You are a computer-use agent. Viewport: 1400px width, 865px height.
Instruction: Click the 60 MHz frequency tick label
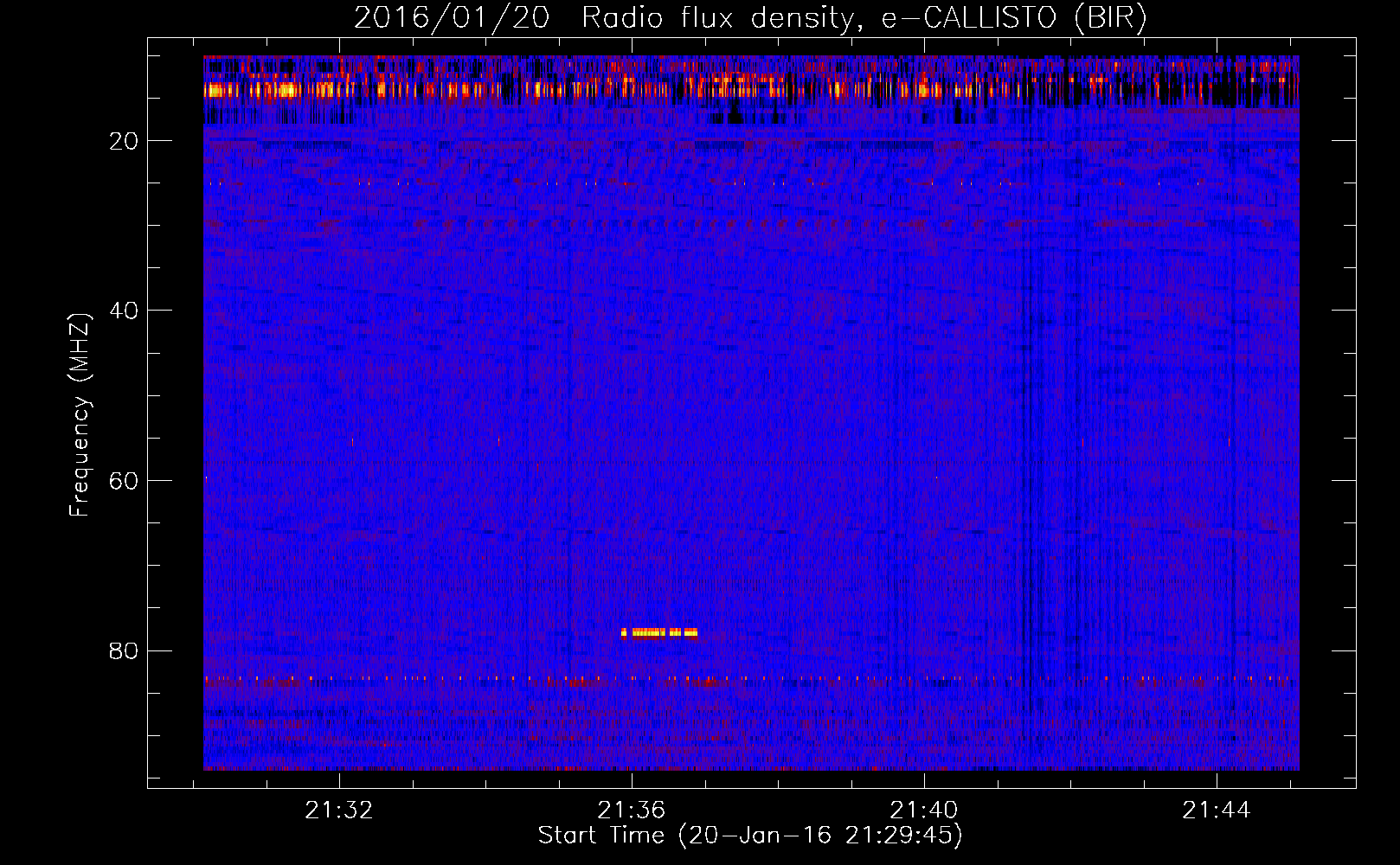(124, 480)
